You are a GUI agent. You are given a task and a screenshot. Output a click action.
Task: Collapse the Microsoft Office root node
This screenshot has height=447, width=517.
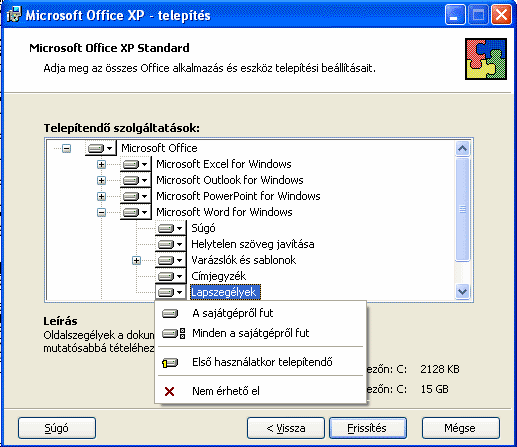67,148
